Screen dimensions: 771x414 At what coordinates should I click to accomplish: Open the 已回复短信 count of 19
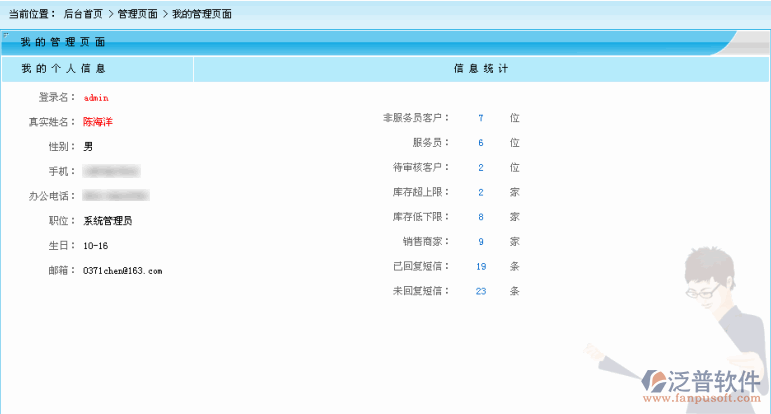[x=481, y=267]
